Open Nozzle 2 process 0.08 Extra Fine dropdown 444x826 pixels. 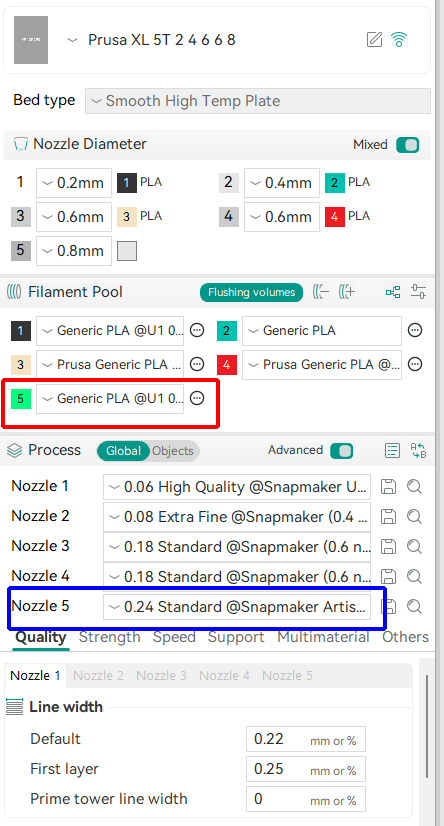click(237, 517)
